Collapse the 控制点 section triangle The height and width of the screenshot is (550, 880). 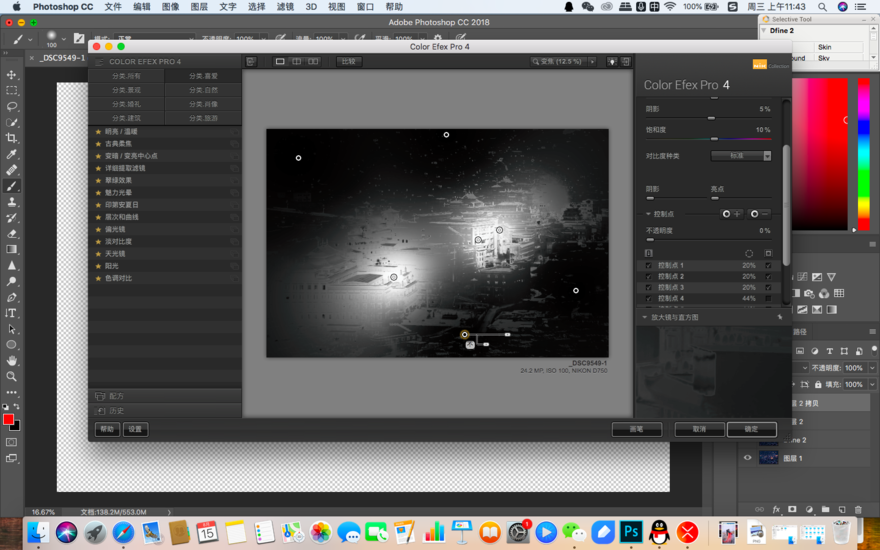pyautogui.click(x=648, y=214)
